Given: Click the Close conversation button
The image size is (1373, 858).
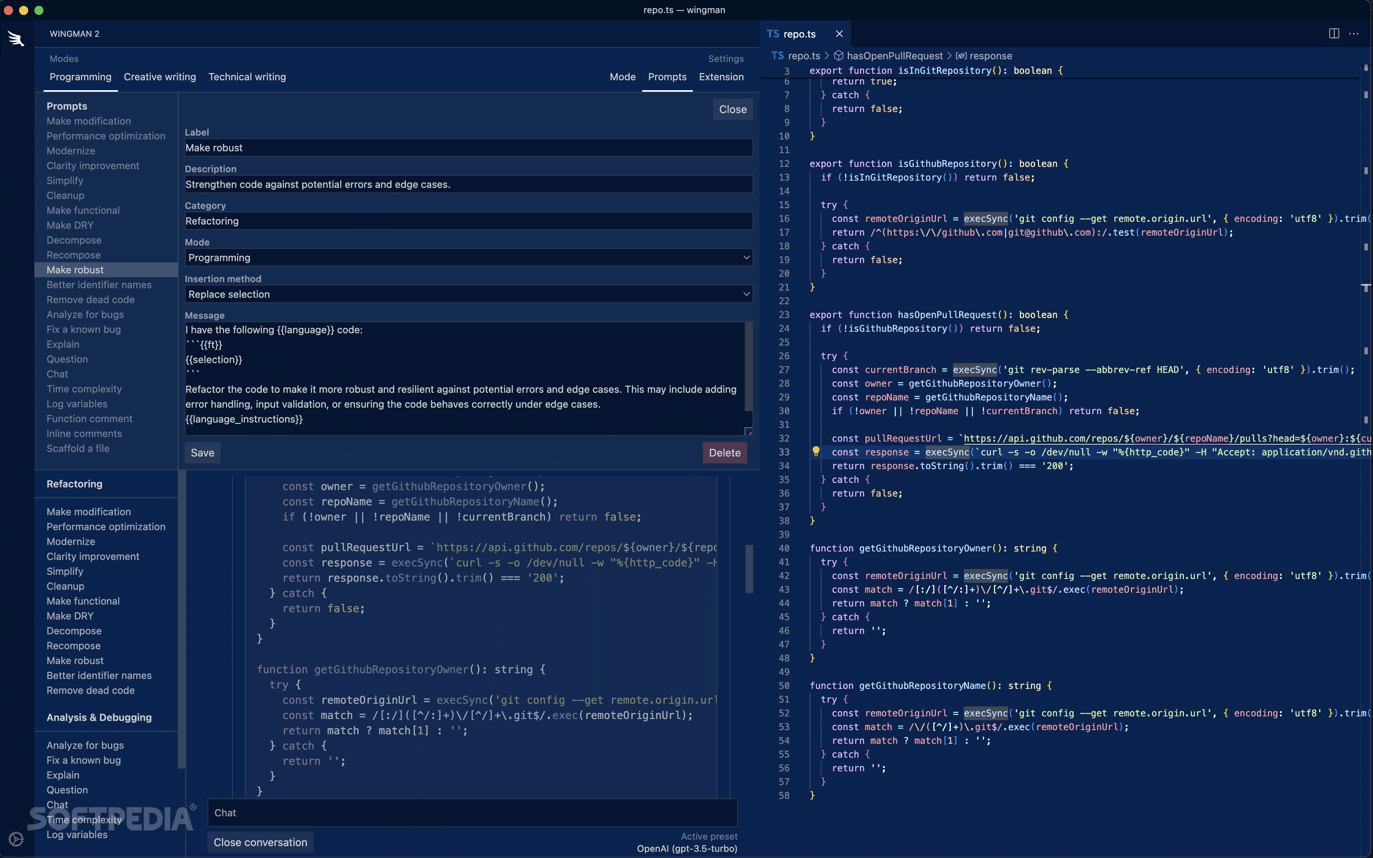Looking at the screenshot, I should [x=260, y=843].
